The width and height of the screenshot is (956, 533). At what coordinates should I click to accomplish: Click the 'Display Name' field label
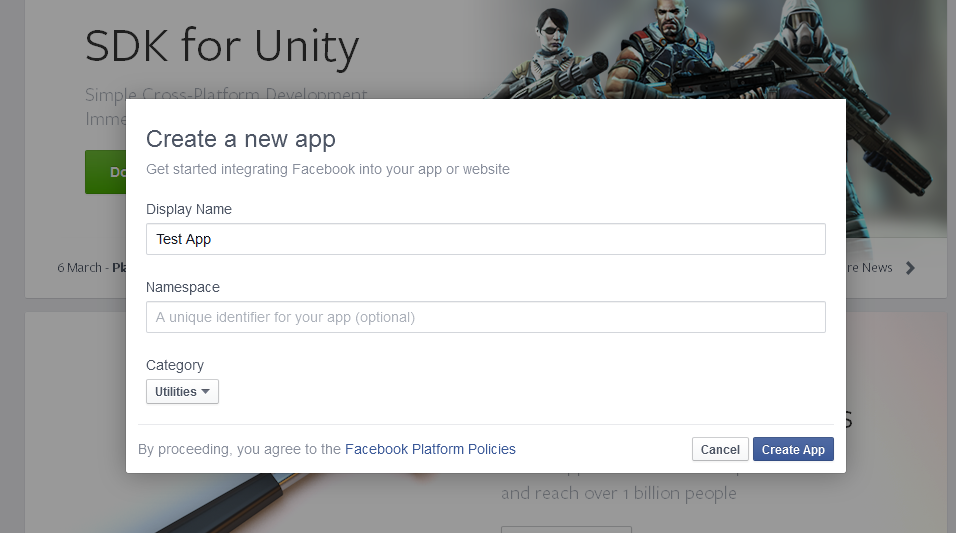(x=189, y=209)
